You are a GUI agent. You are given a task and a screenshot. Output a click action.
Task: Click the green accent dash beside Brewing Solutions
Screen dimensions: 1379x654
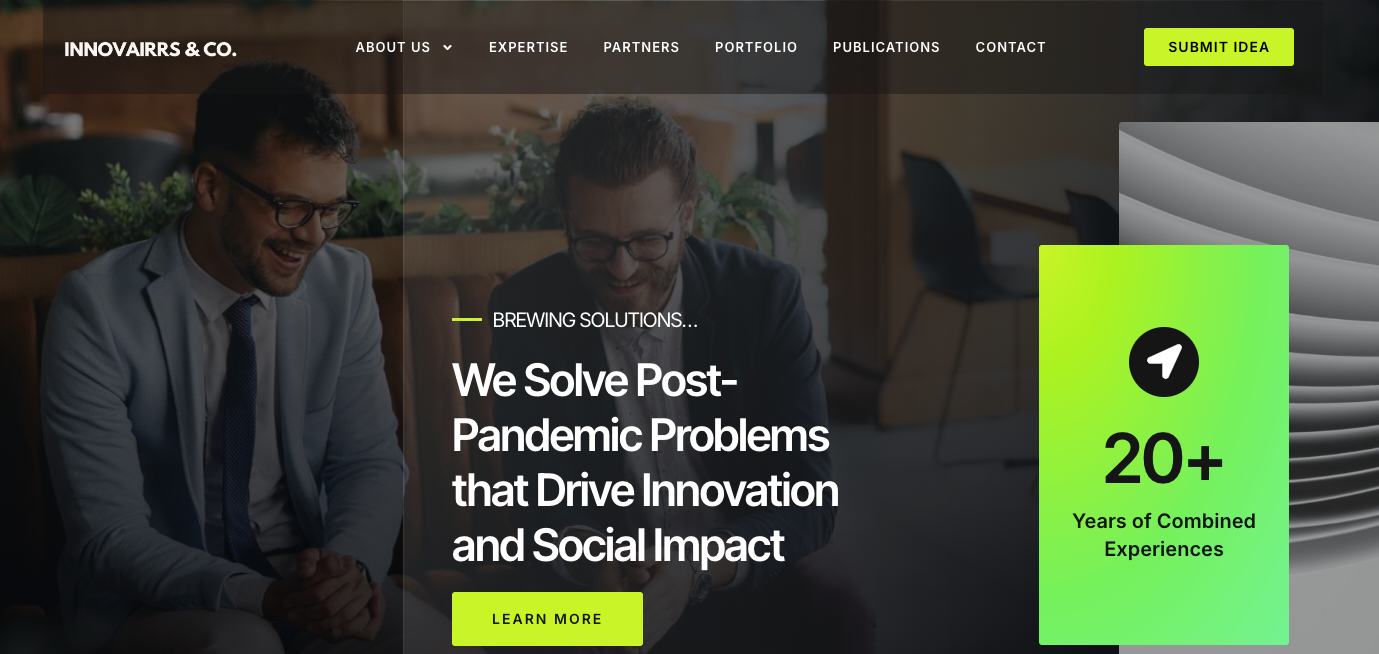tap(467, 320)
